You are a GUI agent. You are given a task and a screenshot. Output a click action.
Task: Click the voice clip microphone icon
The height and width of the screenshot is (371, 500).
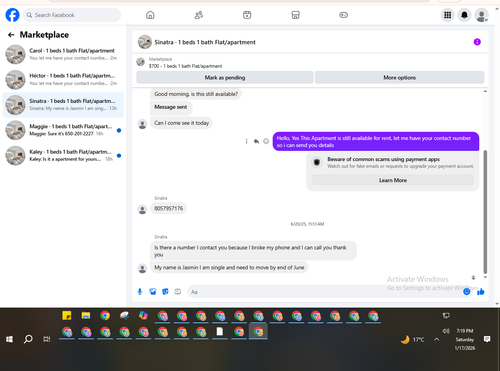click(x=140, y=292)
